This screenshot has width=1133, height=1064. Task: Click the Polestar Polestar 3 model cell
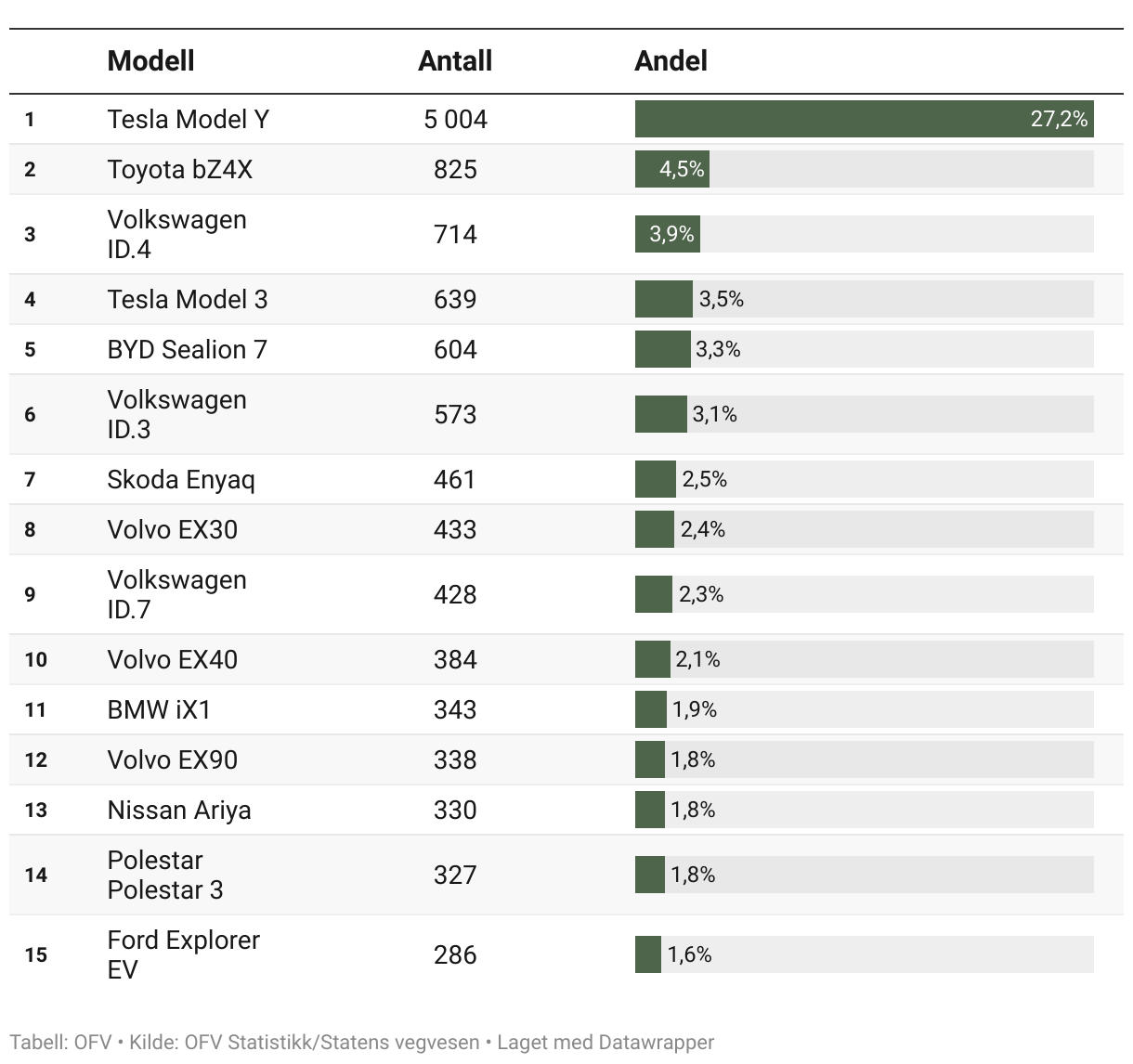pyautogui.click(x=165, y=875)
